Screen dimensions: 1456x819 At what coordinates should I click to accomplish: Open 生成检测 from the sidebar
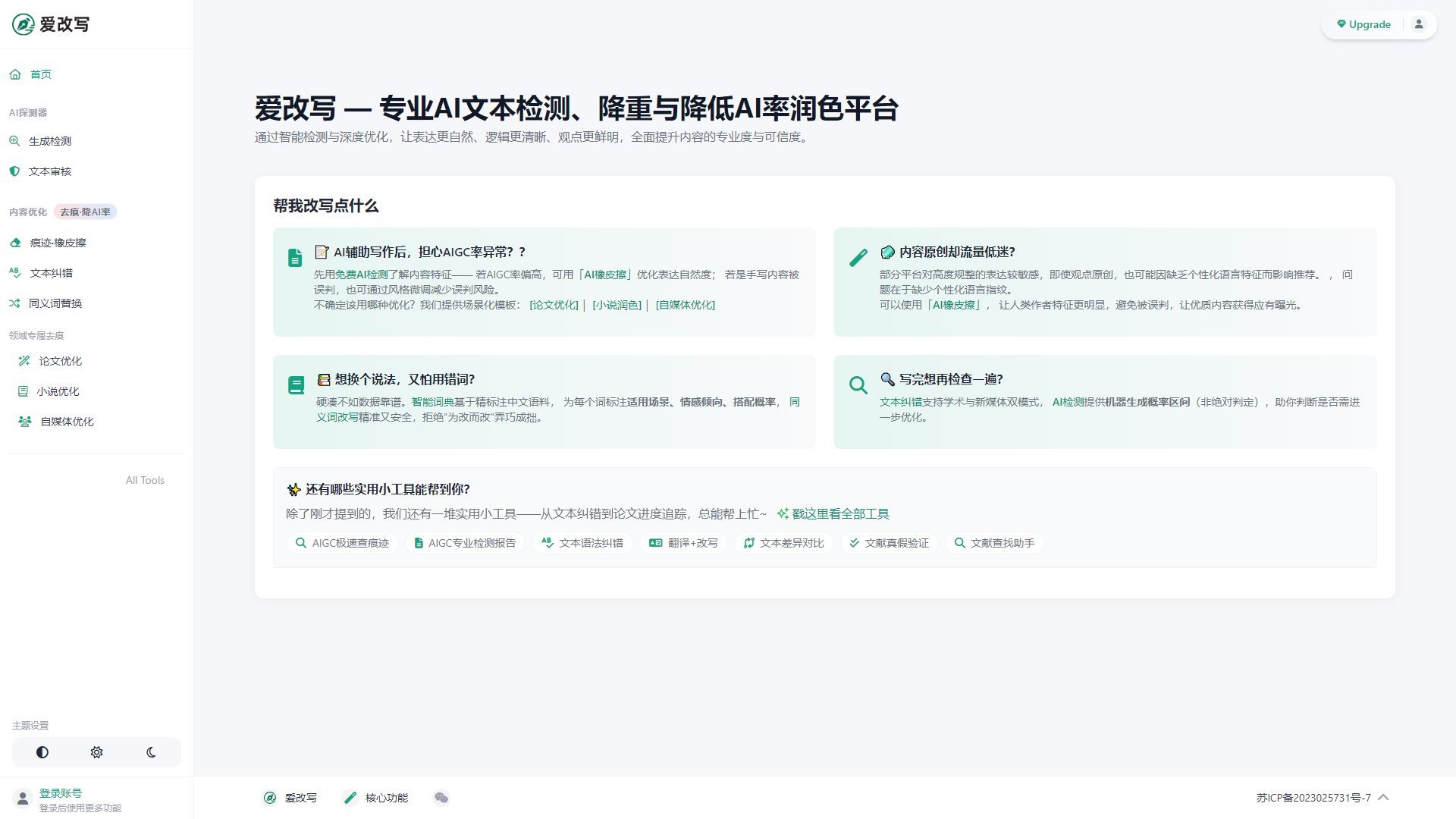click(x=50, y=141)
